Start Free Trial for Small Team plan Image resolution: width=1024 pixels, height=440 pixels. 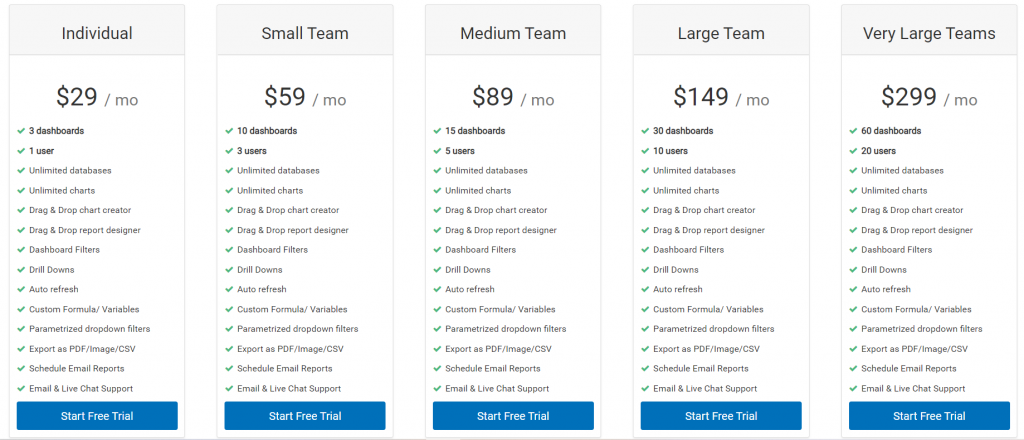coord(305,416)
